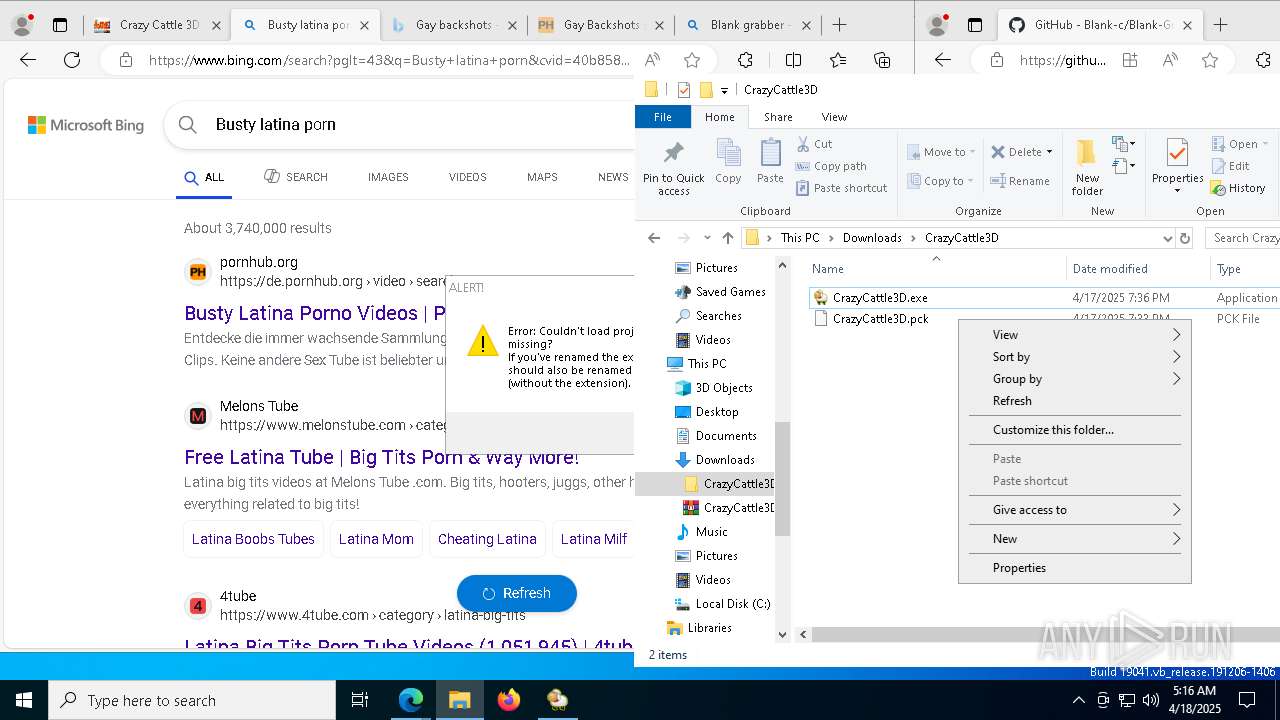Select CrazyCattle3D.pck in the file list
The height and width of the screenshot is (720, 1280).
point(880,319)
